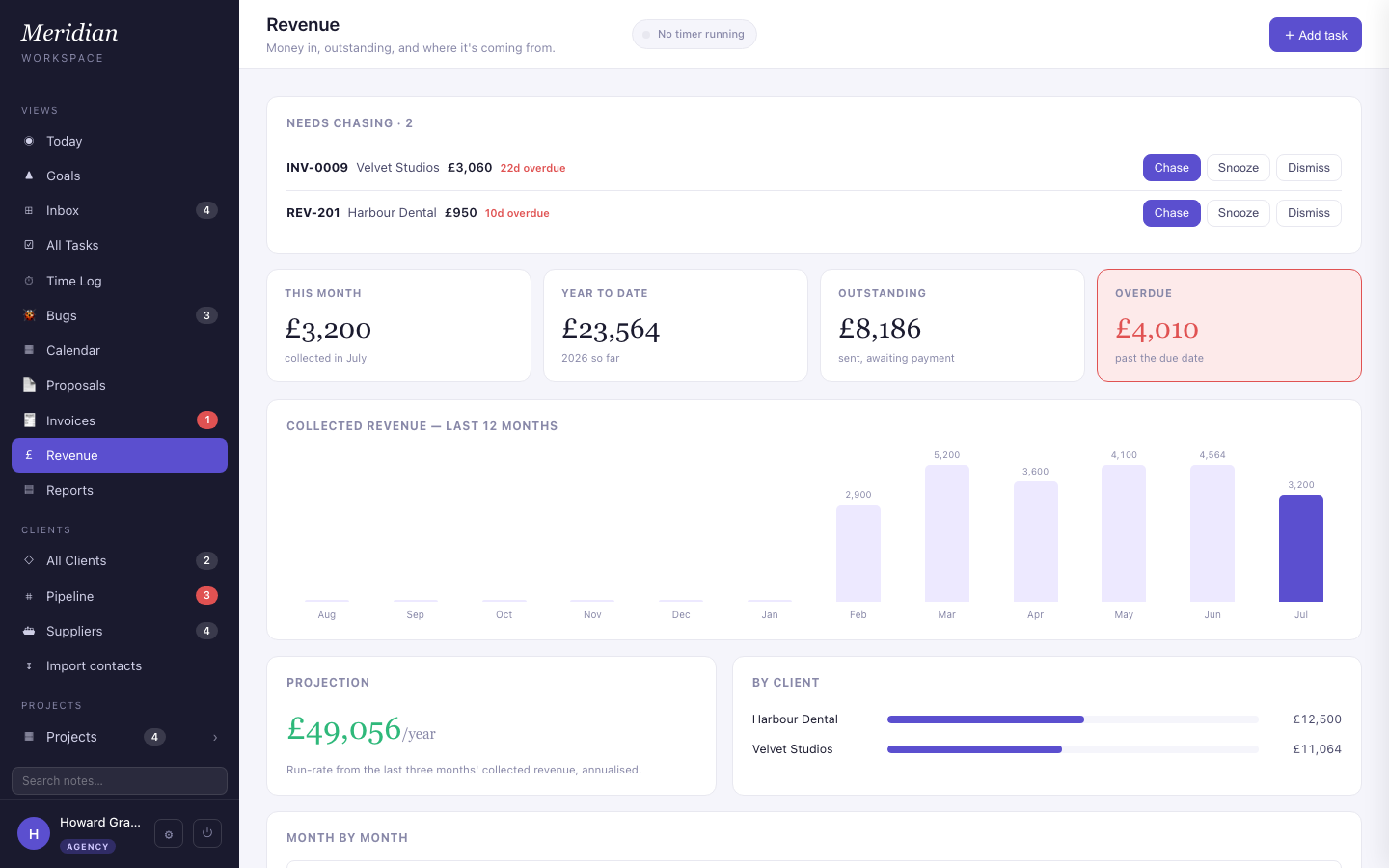Screen dimensions: 1389x868
Task: Dismiss the INV-0009 reminder
Action: [1309, 168]
